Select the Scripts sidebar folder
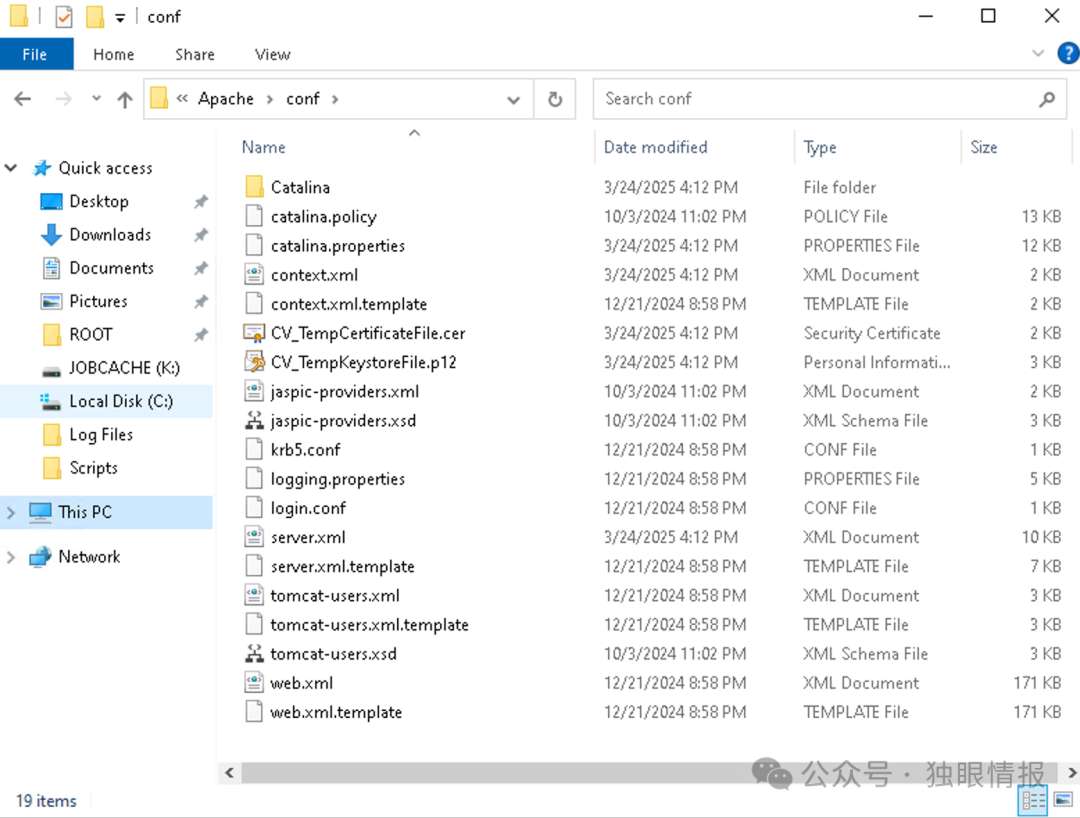 pos(93,468)
